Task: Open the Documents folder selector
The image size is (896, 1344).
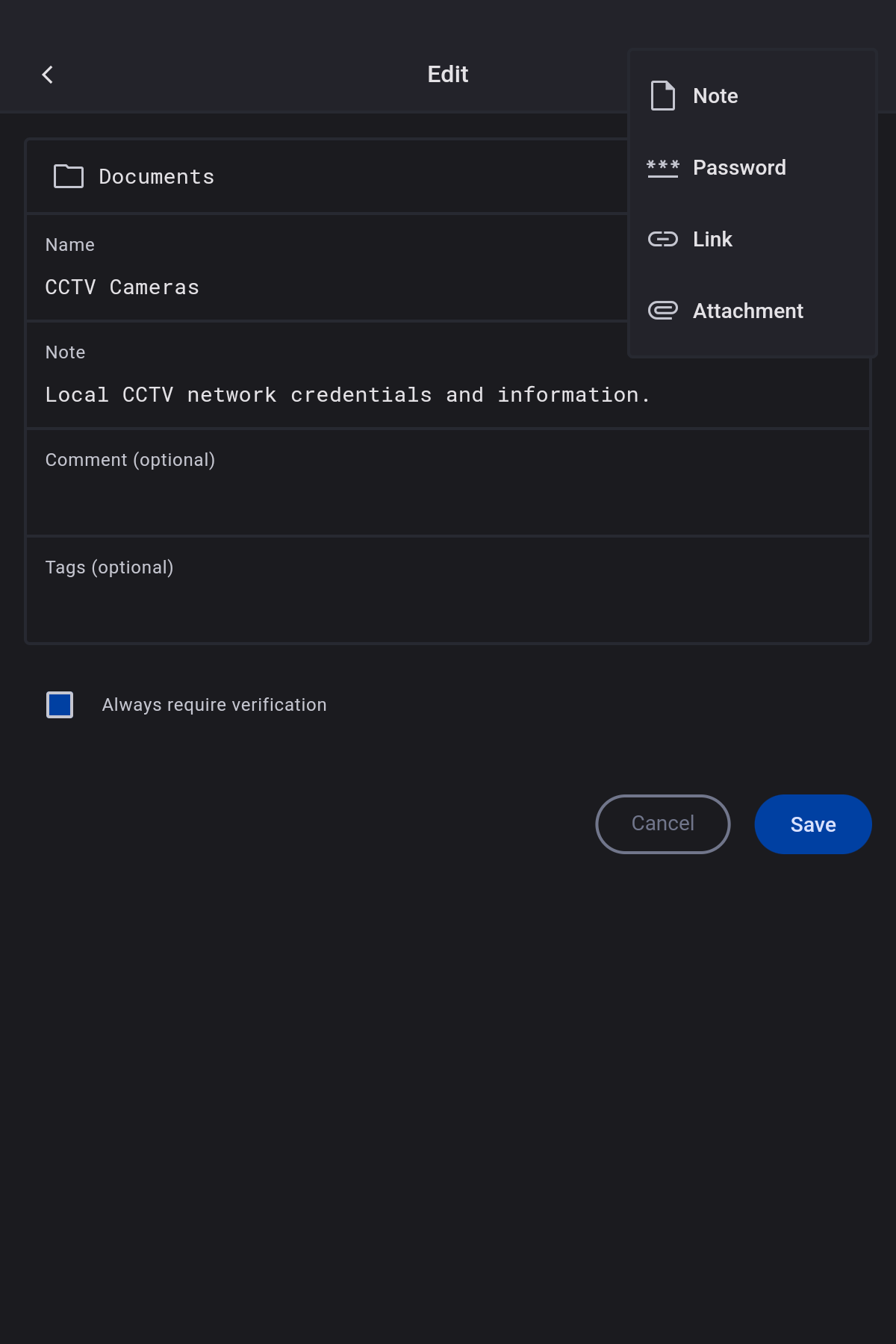Action: point(157,177)
